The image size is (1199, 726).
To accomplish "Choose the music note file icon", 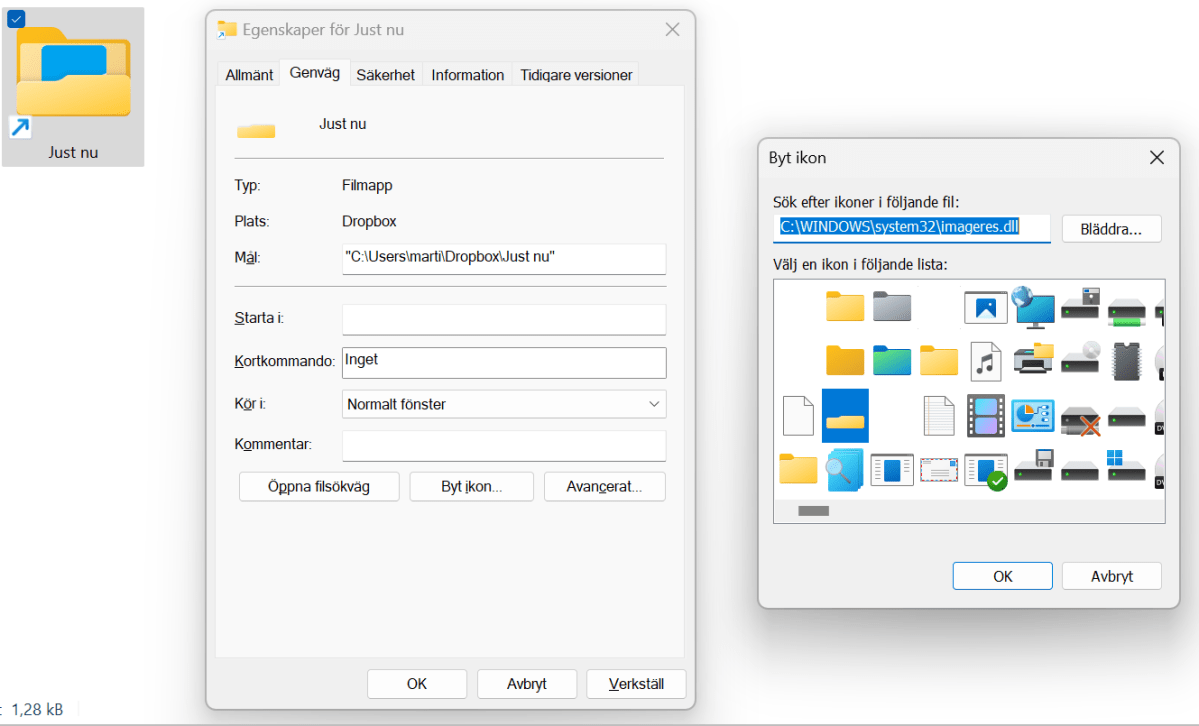I will [985, 361].
